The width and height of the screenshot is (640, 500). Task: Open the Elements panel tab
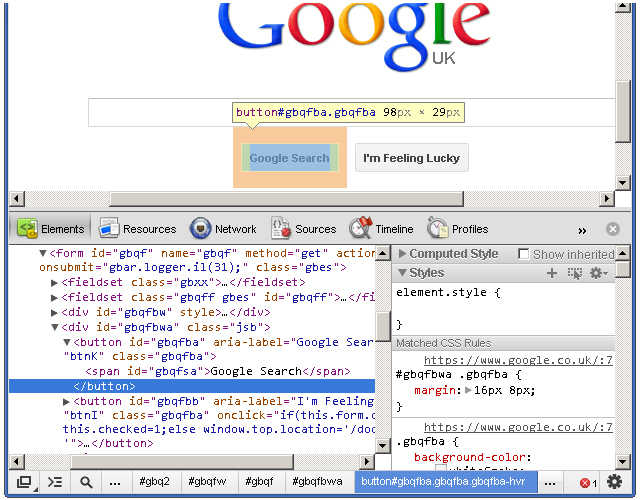point(51,229)
